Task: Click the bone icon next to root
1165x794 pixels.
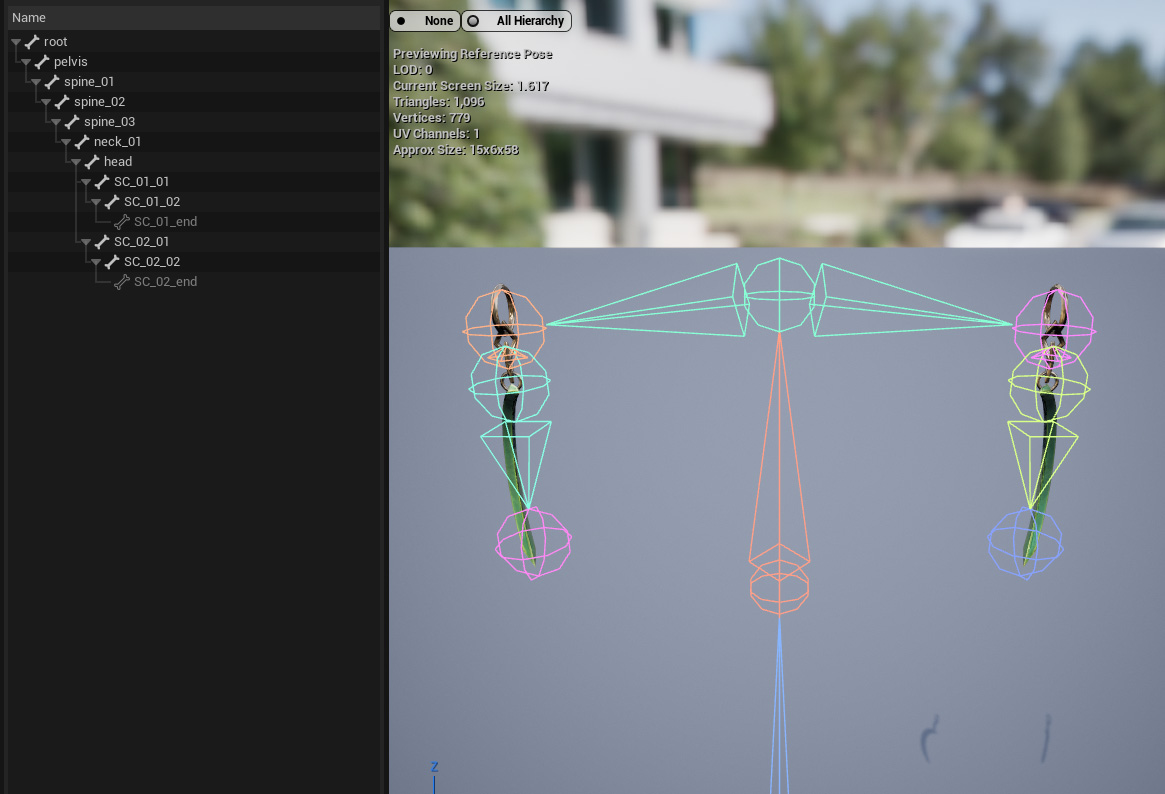Action: click(x=32, y=42)
